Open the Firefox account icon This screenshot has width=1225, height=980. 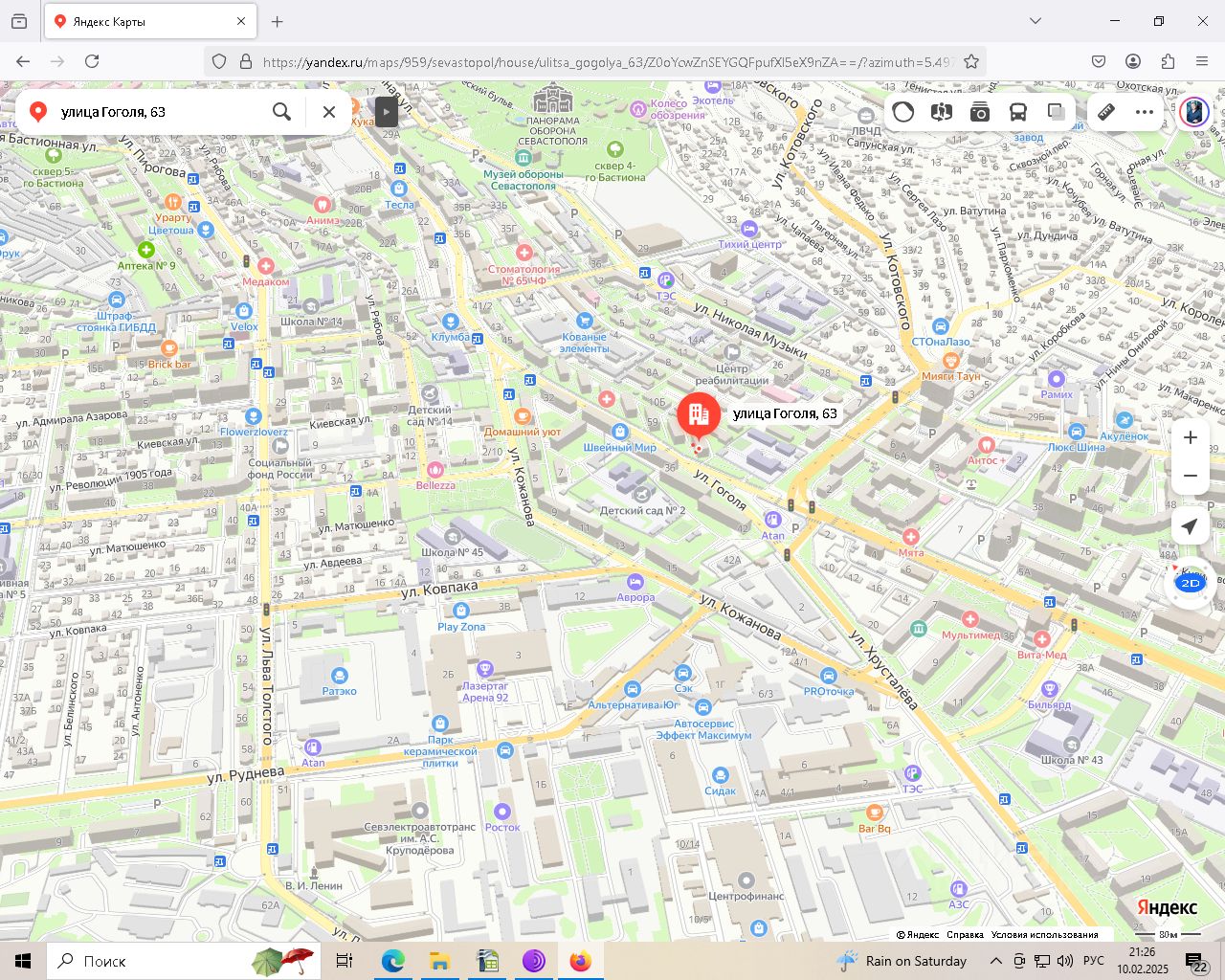(1133, 61)
